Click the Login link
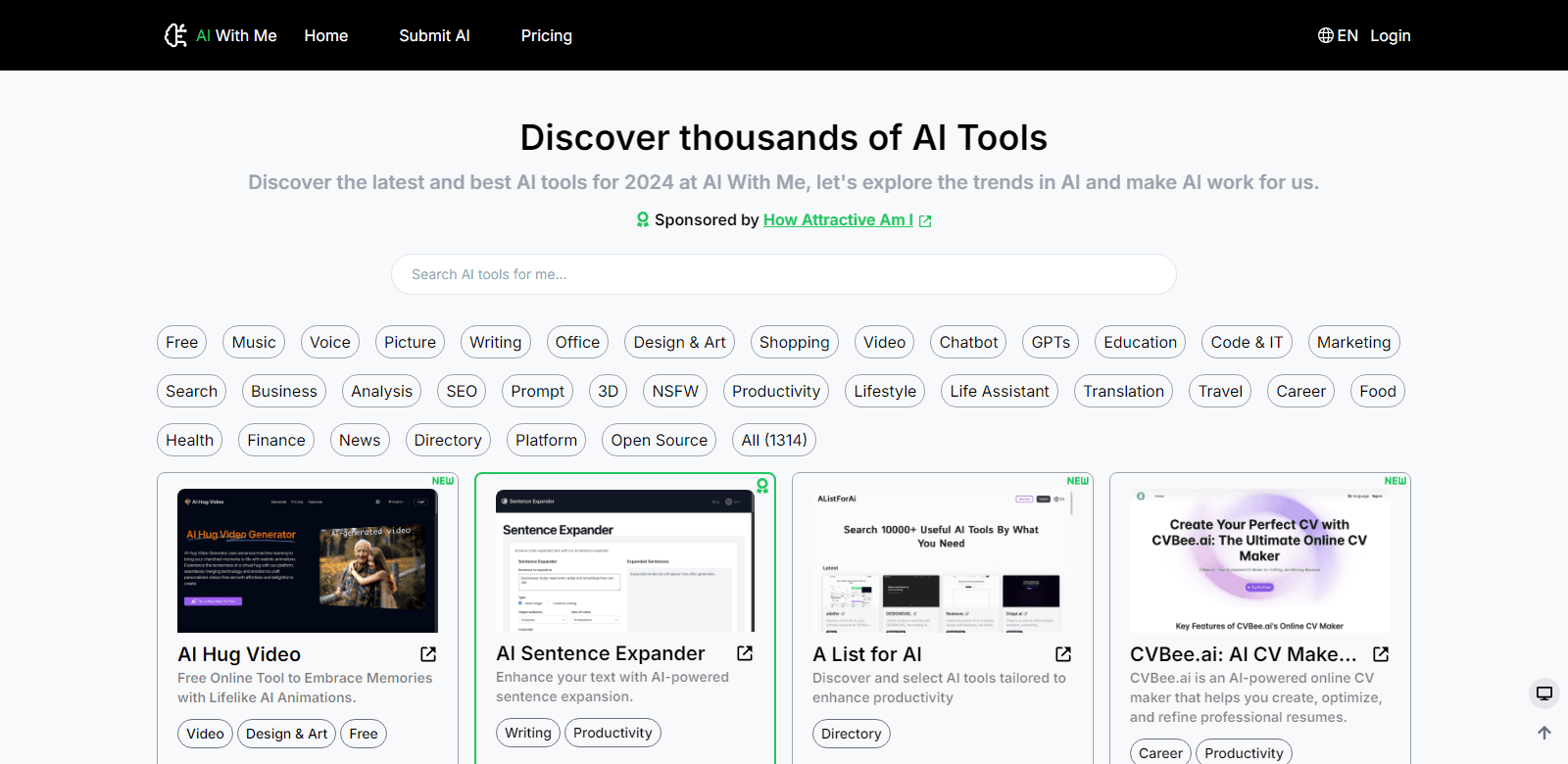Image resolution: width=1568 pixels, height=764 pixels. 1391,35
